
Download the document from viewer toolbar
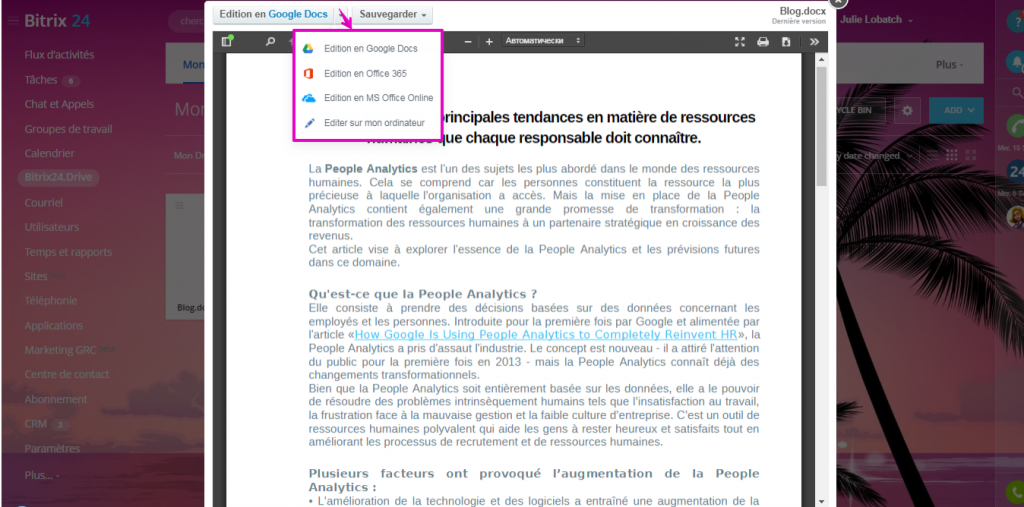pos(786,42)
